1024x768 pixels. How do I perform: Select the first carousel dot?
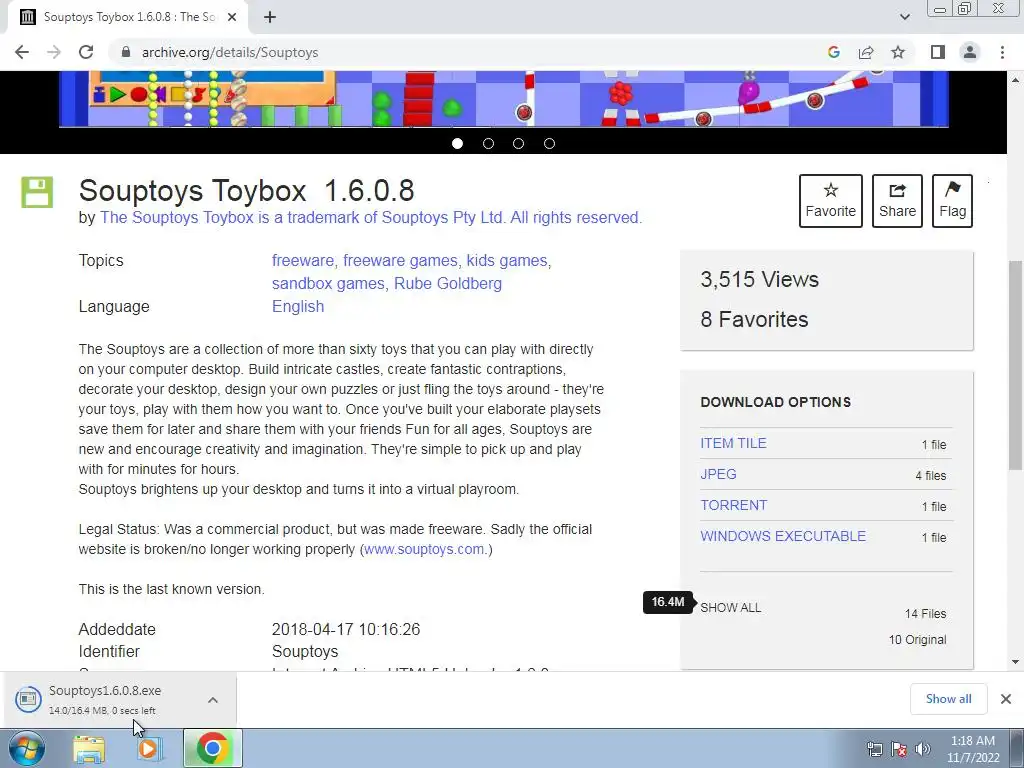(458, 144)
